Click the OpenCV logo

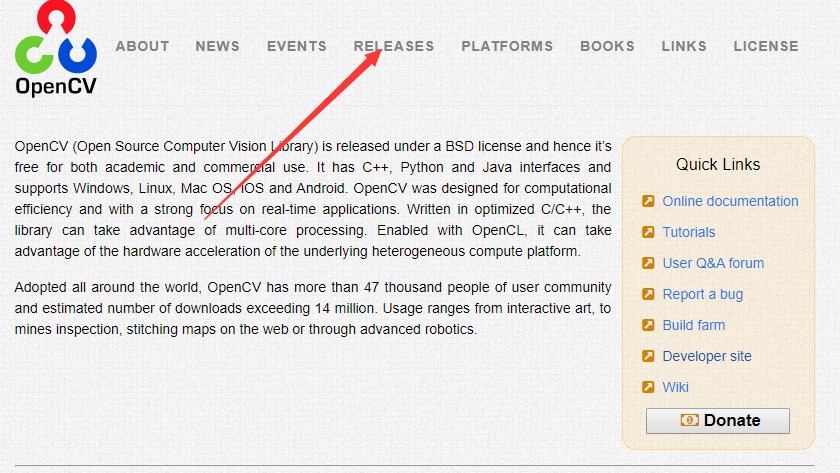click(56, 49)
